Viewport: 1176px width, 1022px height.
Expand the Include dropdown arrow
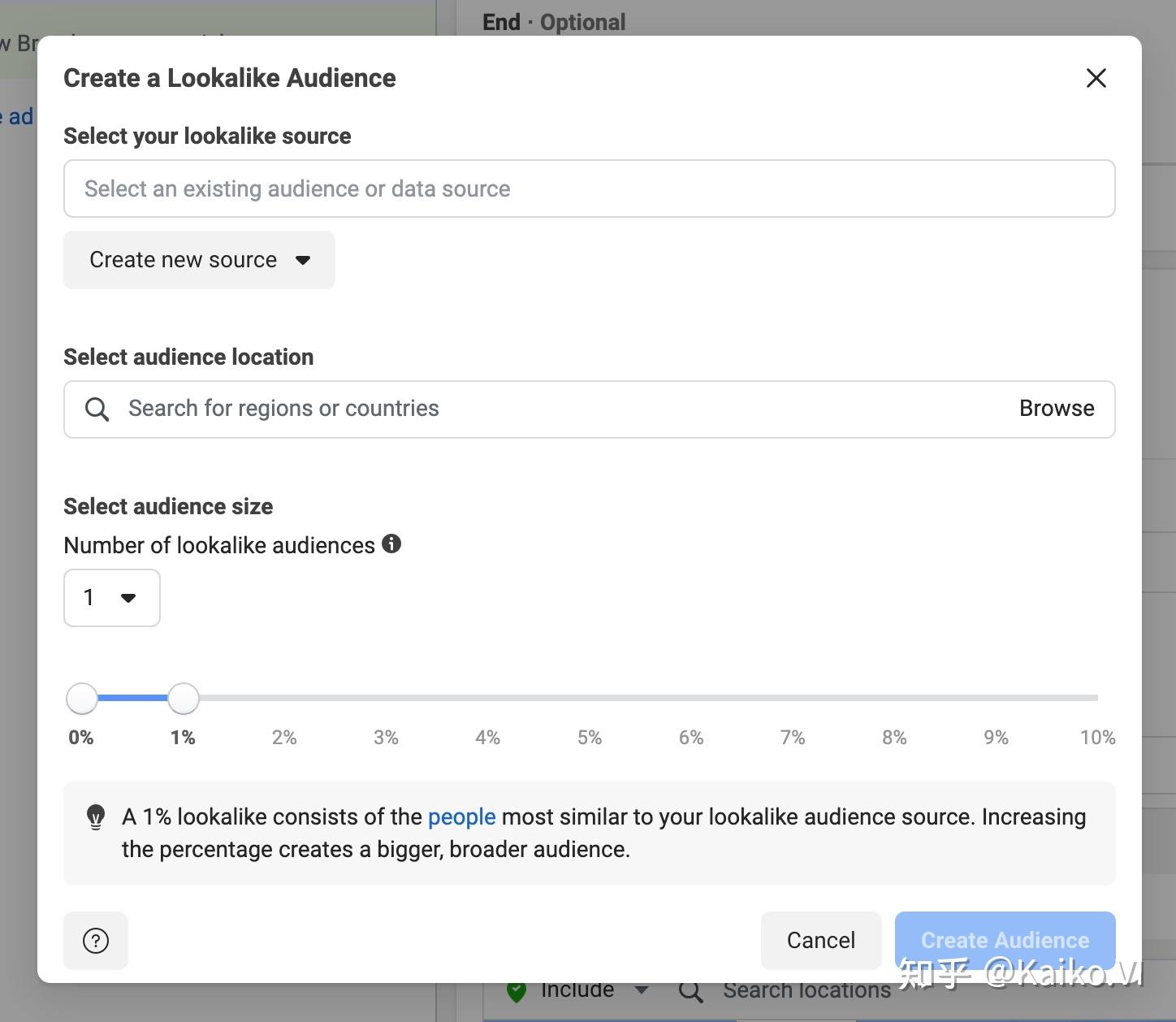[x=642, y=990]
